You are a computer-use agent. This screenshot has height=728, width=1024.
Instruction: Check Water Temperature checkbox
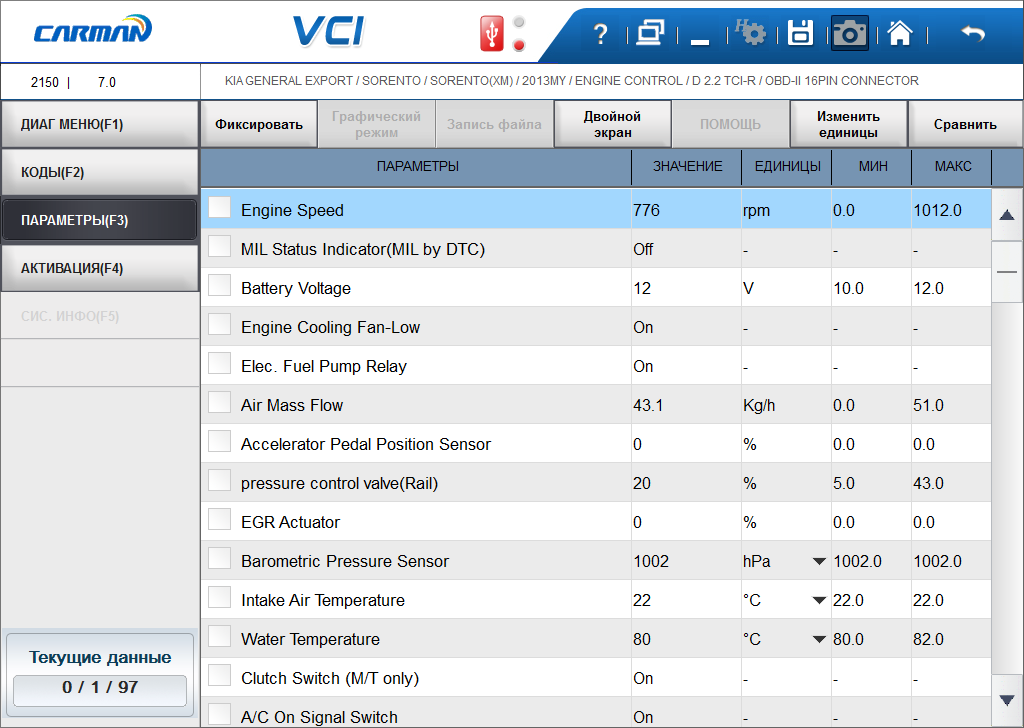[219, 637]
